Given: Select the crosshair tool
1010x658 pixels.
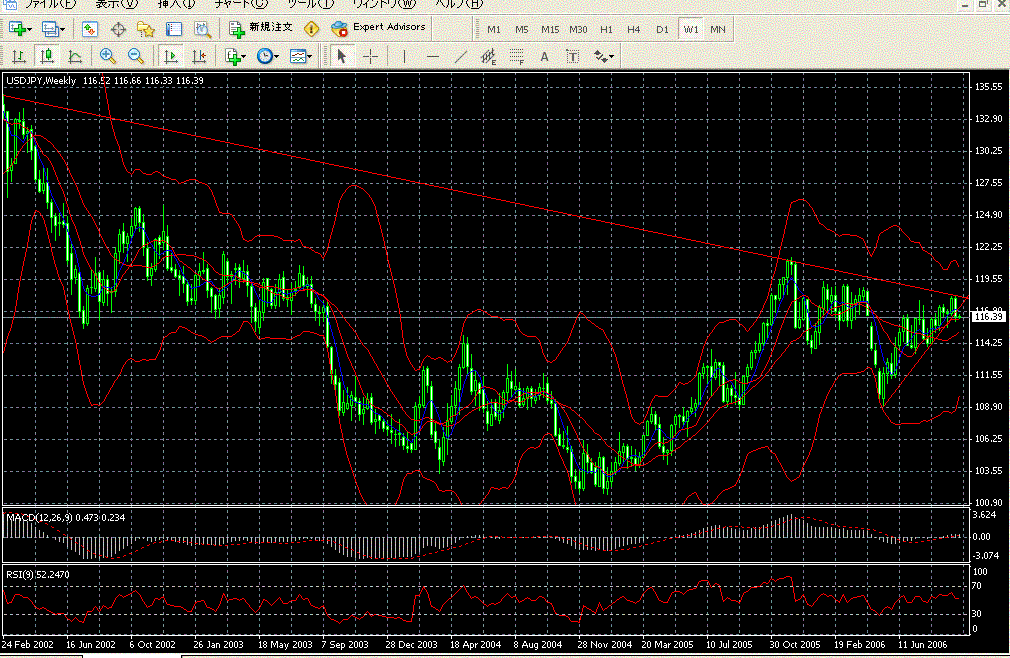Looking at the screenshot, I should pos(370,57).
